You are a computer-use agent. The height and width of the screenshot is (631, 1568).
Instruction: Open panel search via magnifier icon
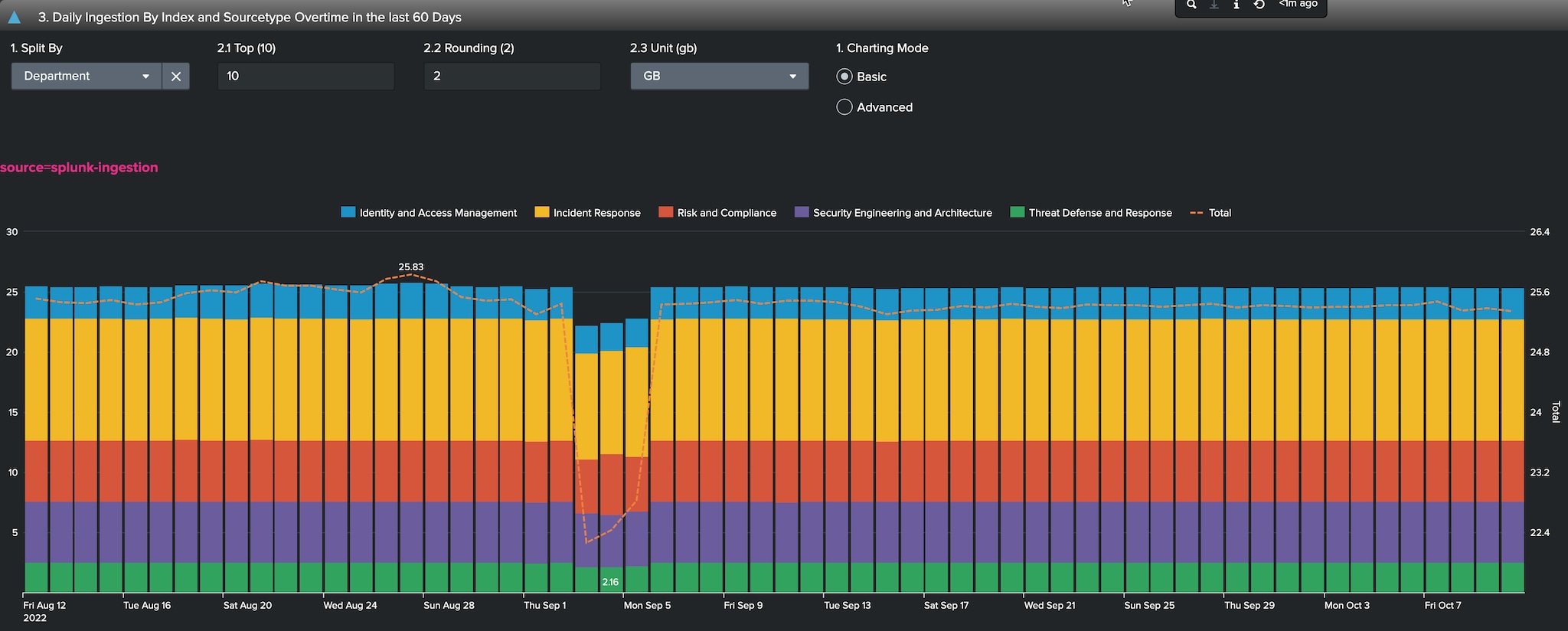click(x=1191, y=5)
